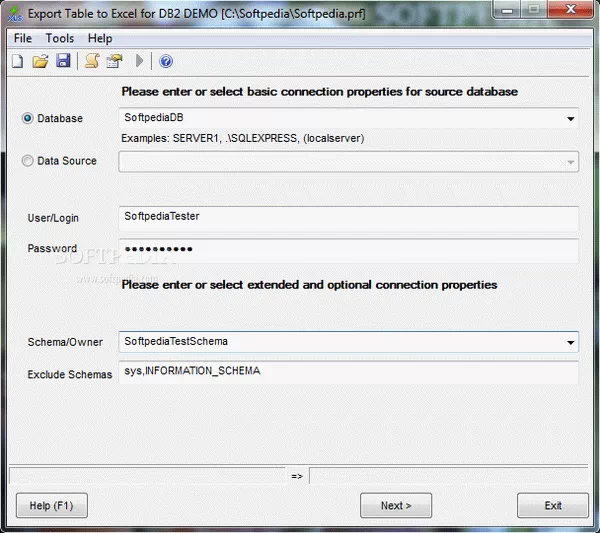This screenshot has height=533, width=600.
Task: Click the New file toolbar icon
Action: click(x=18, y=61)
